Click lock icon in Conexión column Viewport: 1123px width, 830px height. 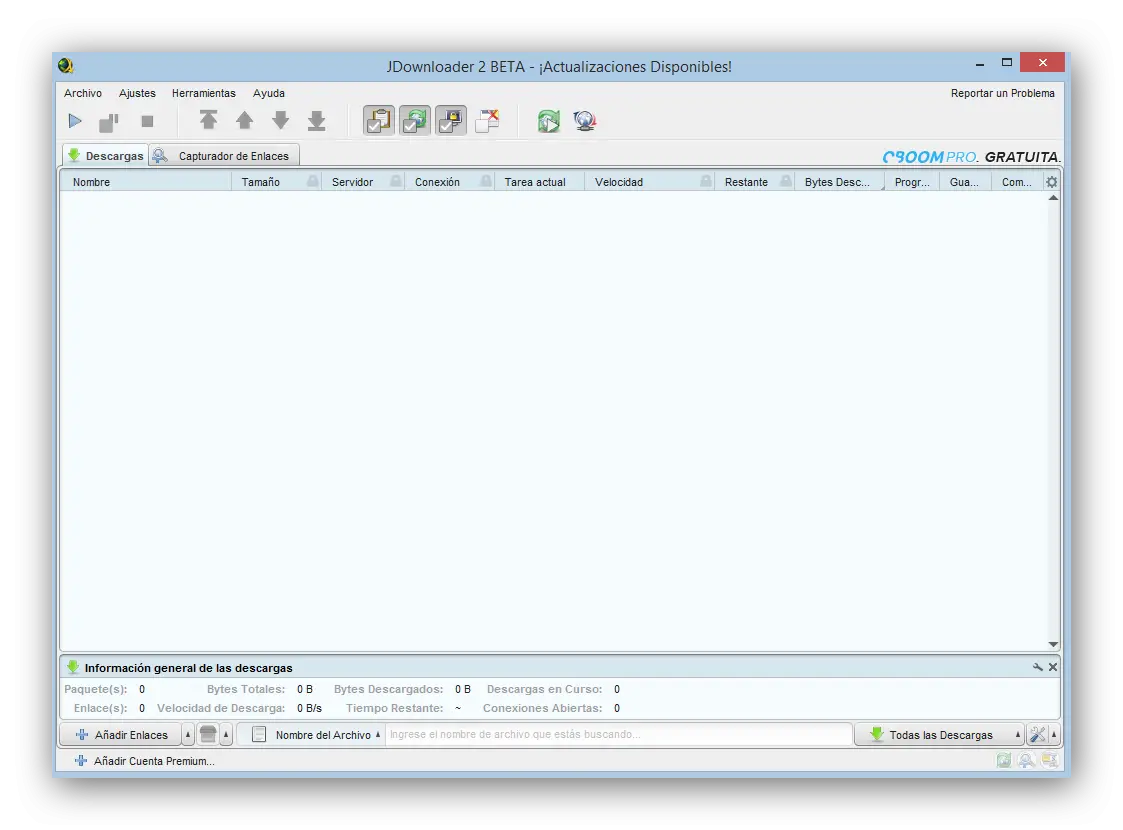(486, 181)
